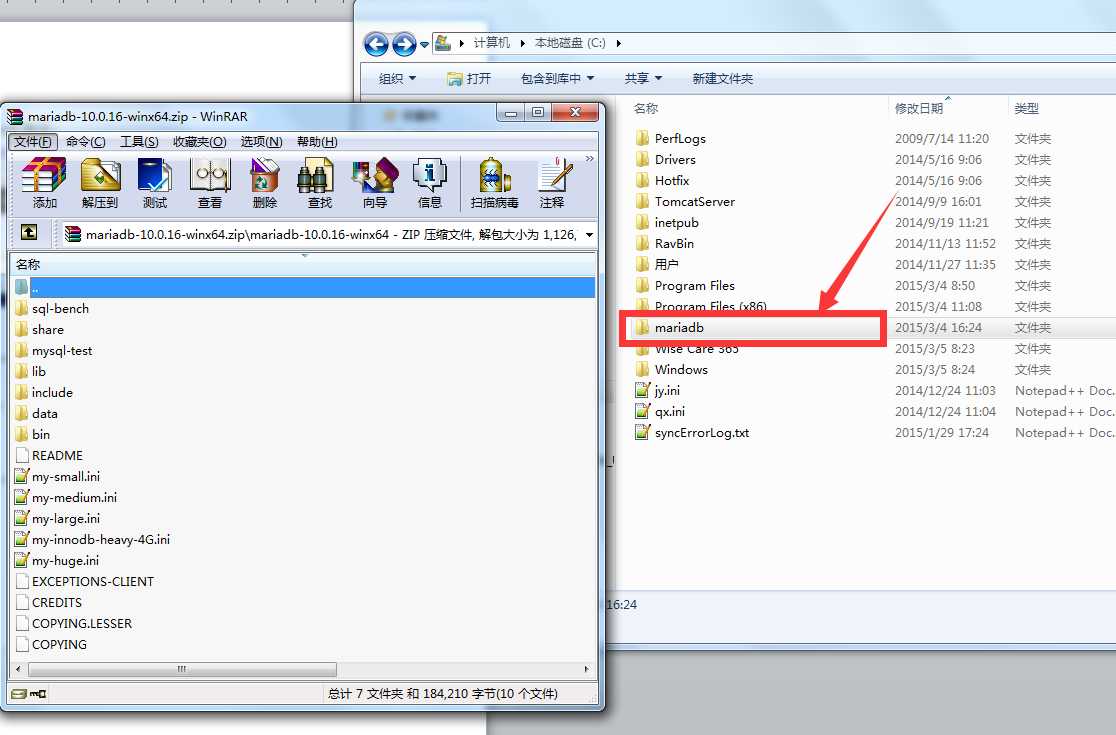Click the Add (添加) toolbar icon in WinRAR
Image resolution: width=1116 pixels, height=735 pixels.
coord(44,184)
